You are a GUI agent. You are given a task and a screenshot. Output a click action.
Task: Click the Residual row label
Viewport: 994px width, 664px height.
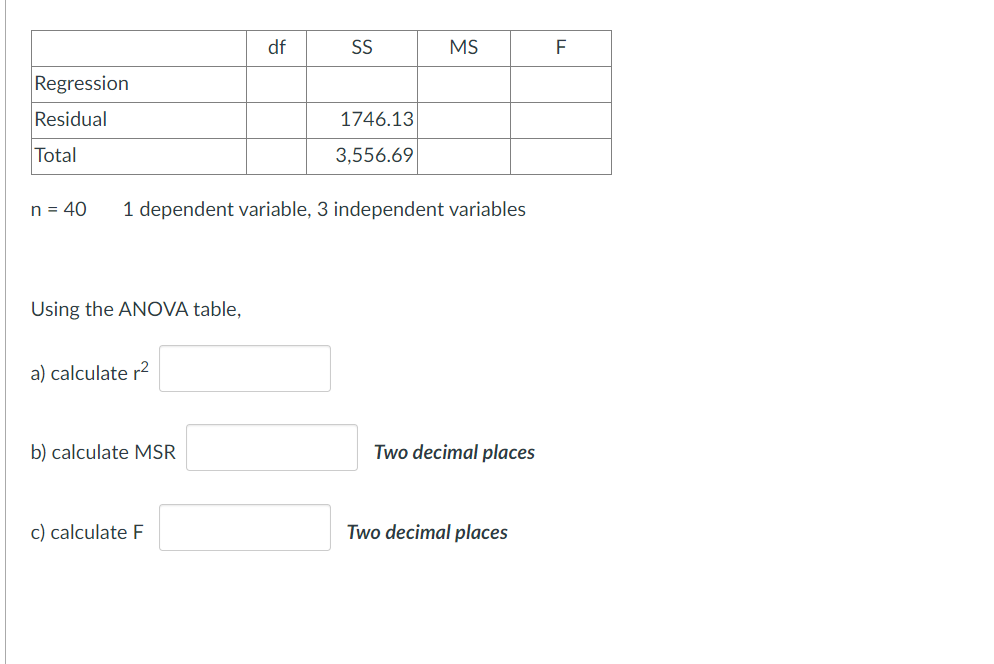64,119
